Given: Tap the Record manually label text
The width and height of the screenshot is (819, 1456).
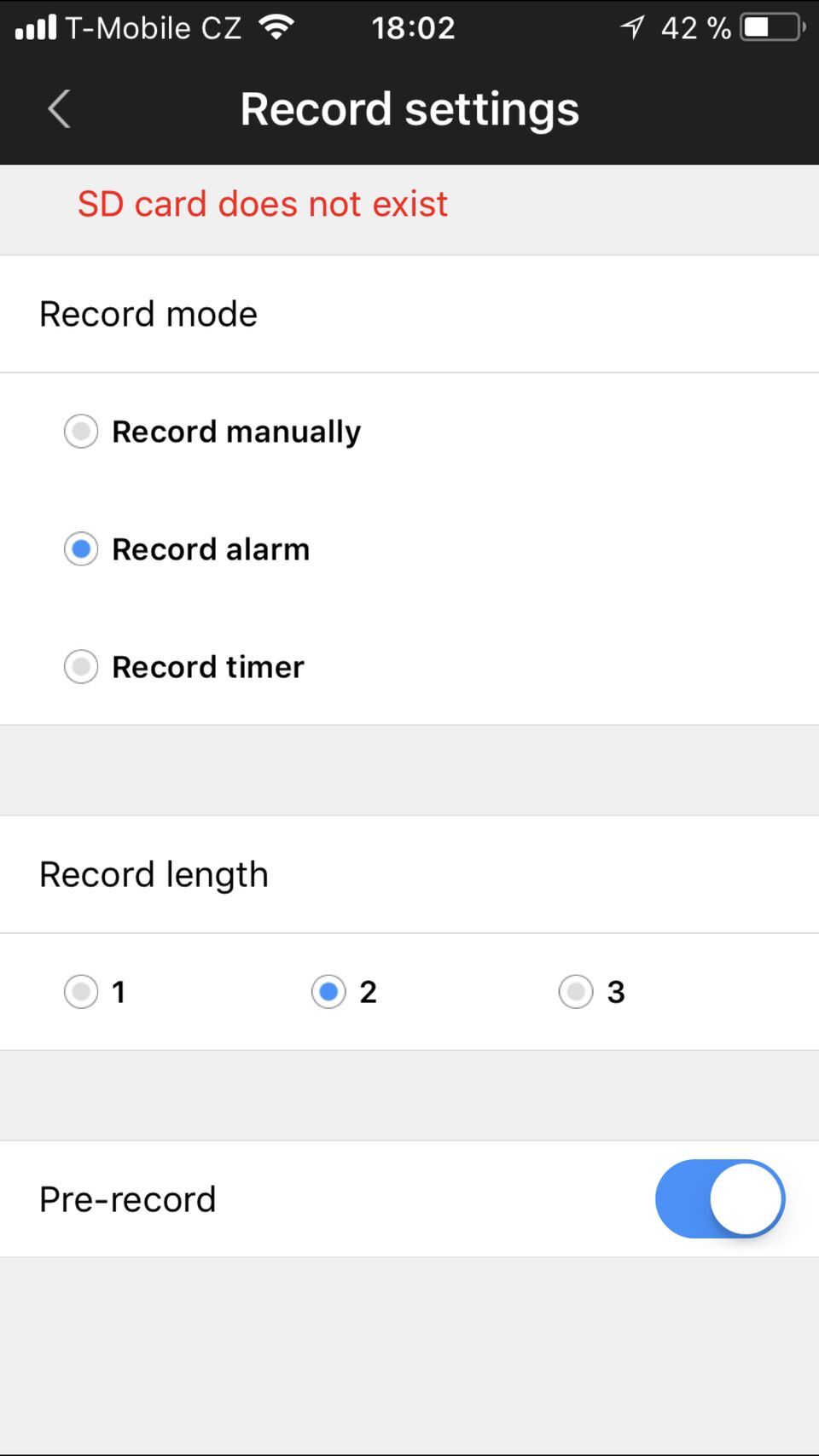Looking at the screenshot, I should [236, 432].
